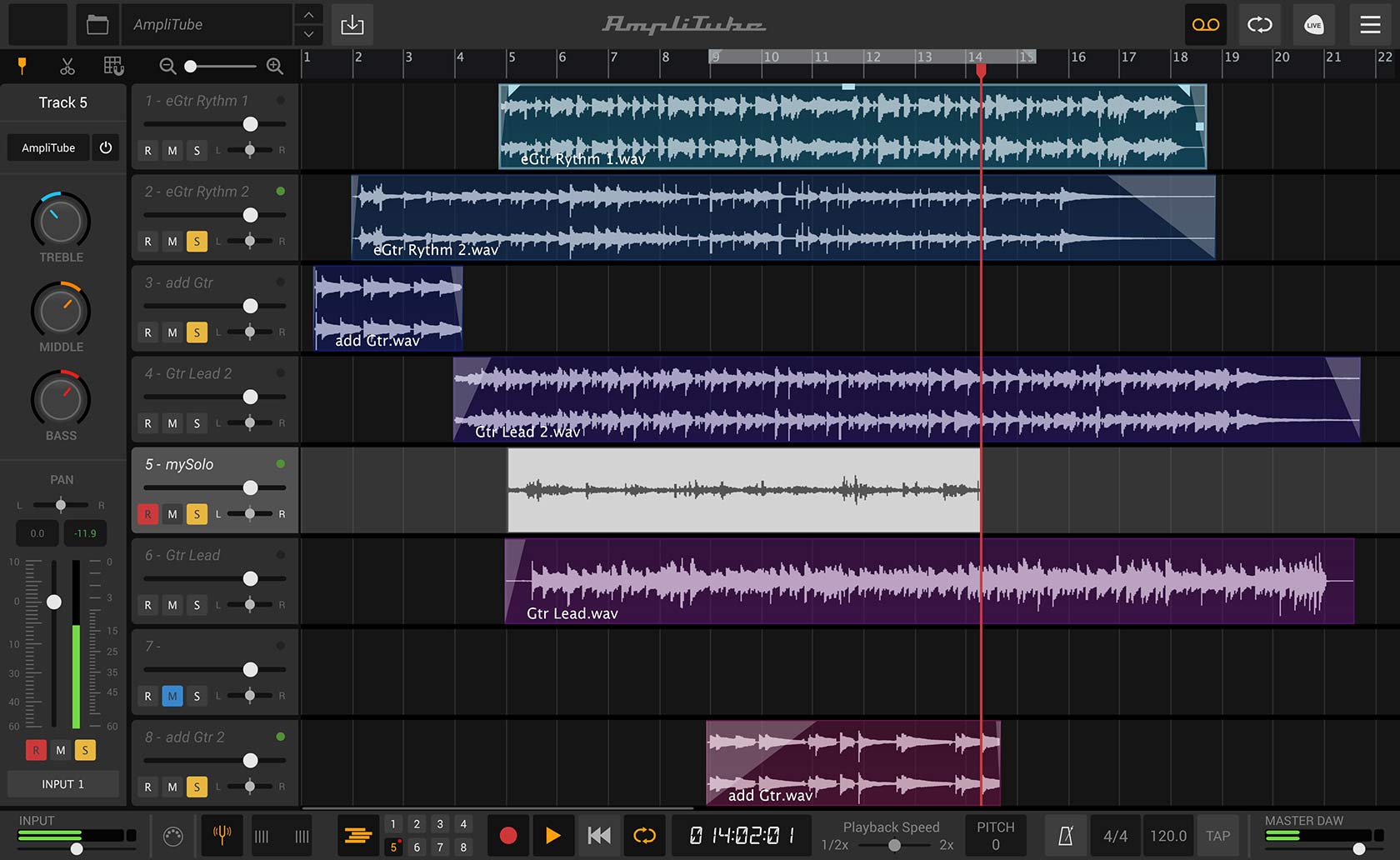Click the BASS knob

pyautogui.click(x=61, y=401)
